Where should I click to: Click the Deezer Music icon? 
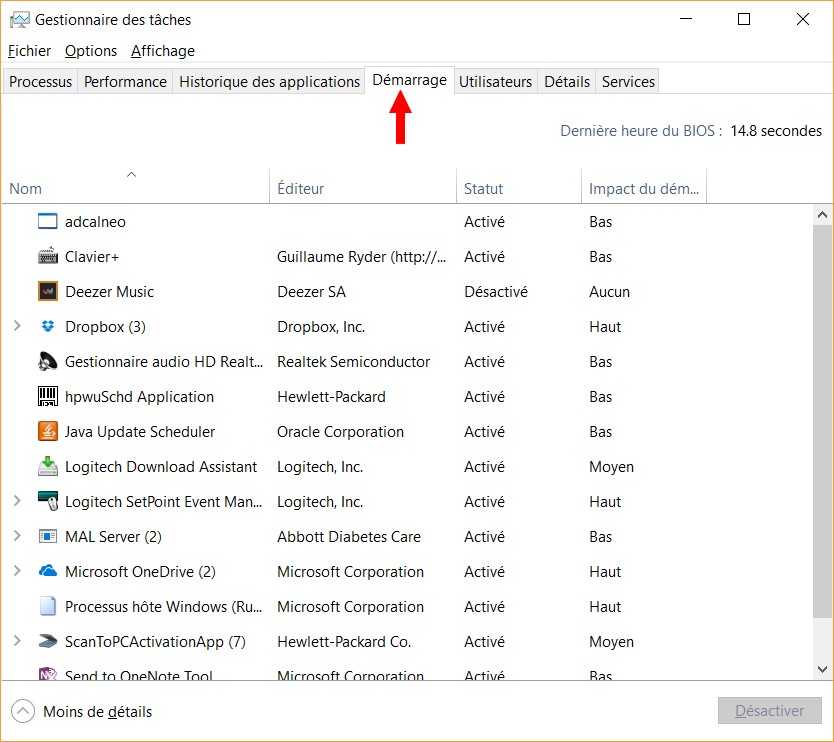tap(47, 291)
